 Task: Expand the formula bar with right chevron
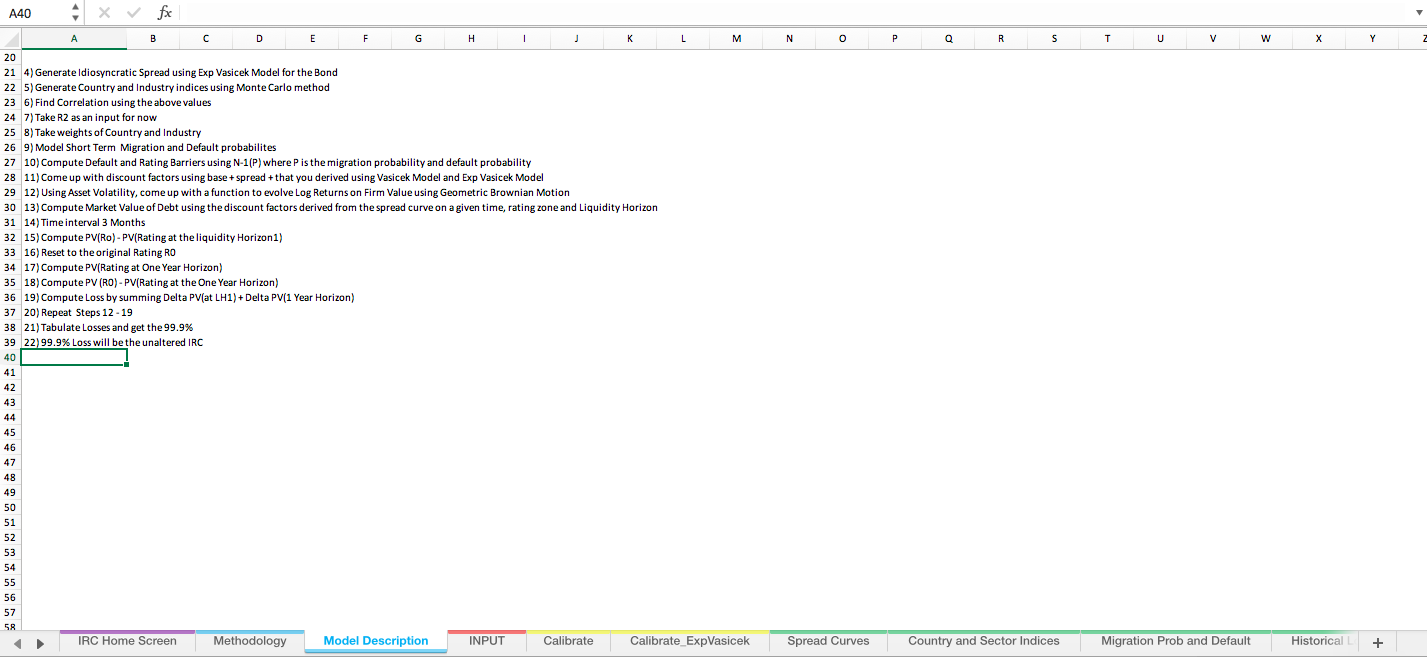pyautogui.click(x=1416, y=13)
